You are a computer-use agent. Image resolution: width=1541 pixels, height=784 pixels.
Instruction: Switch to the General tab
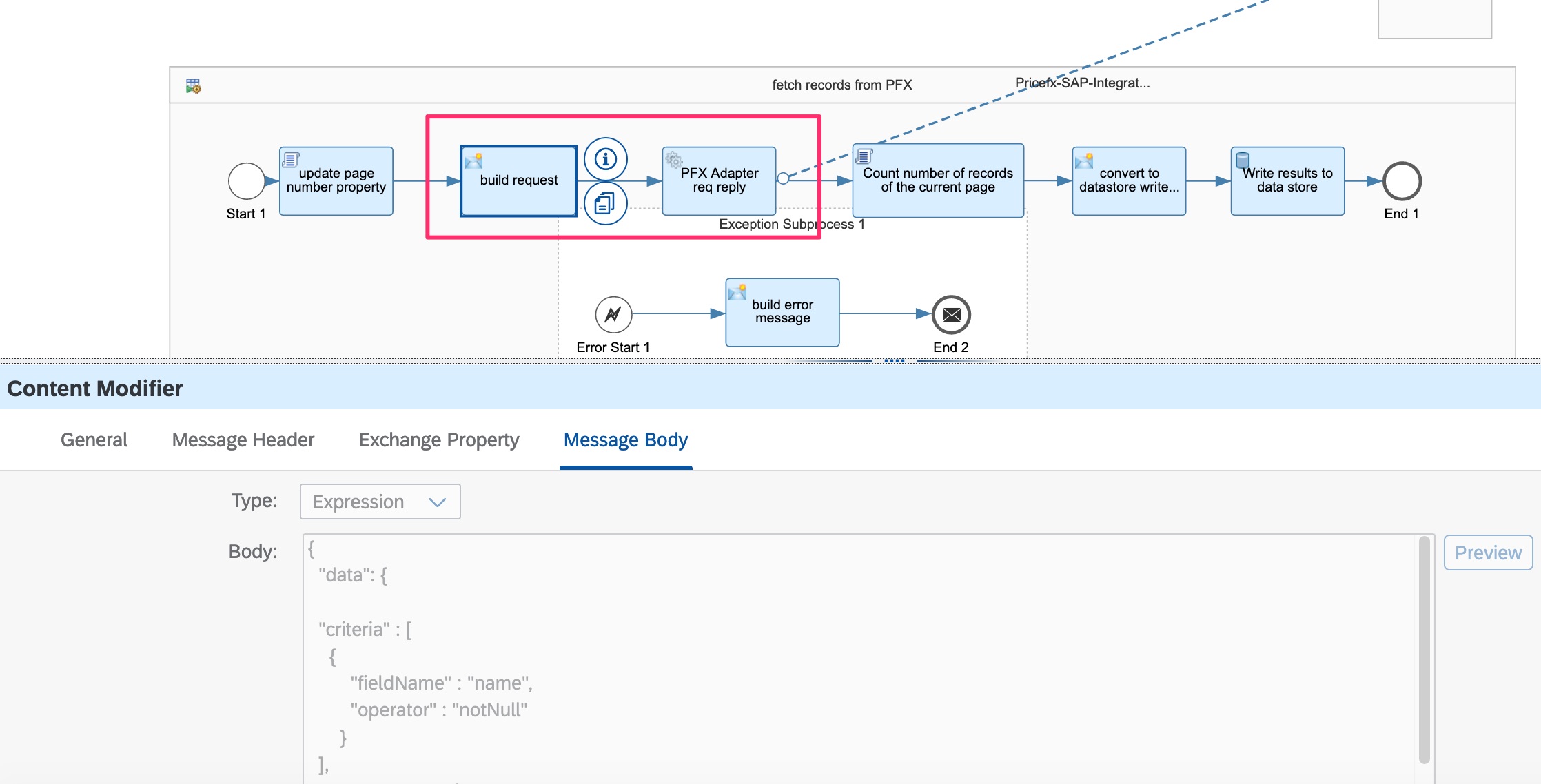[94, 440]
